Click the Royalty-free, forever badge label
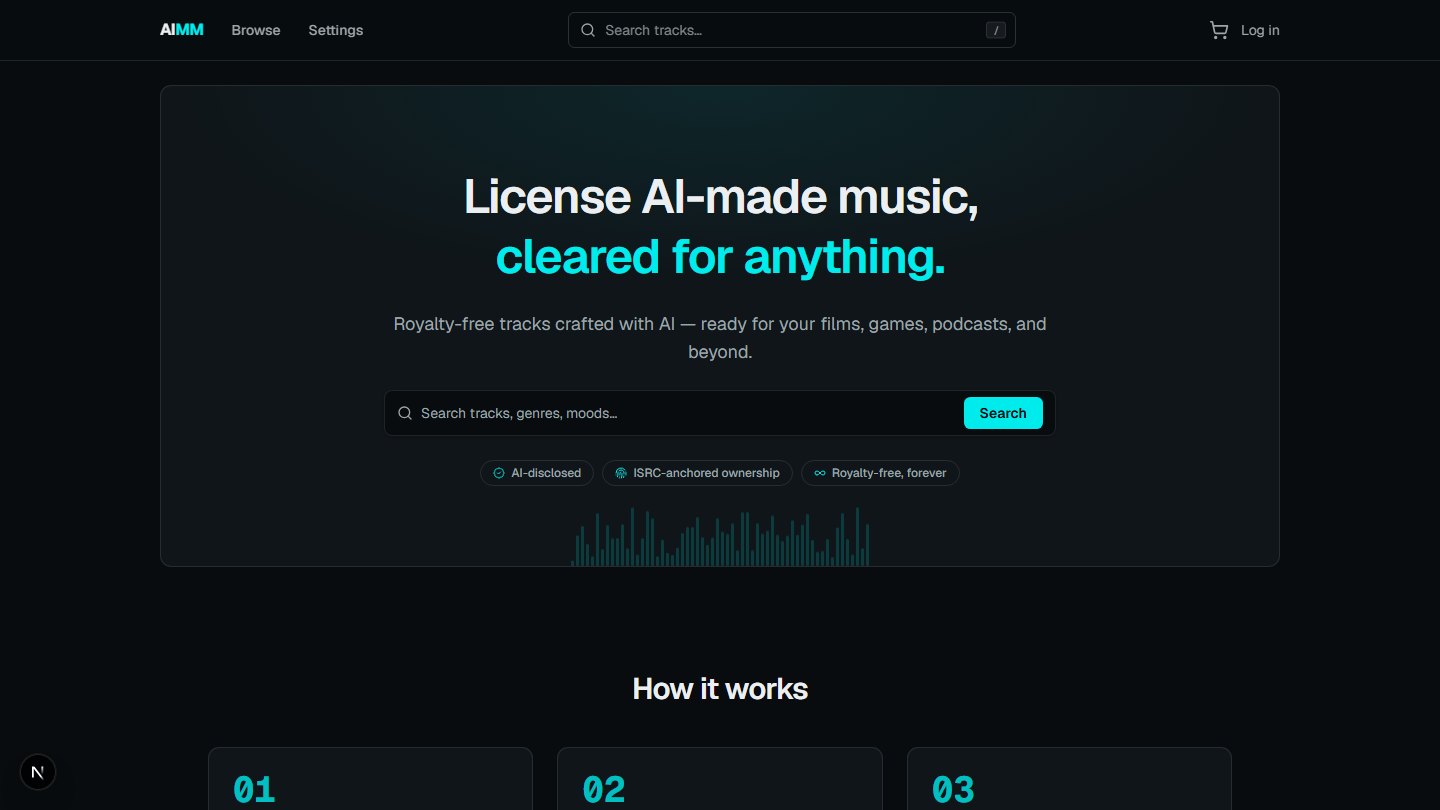 tap(889, 473)
